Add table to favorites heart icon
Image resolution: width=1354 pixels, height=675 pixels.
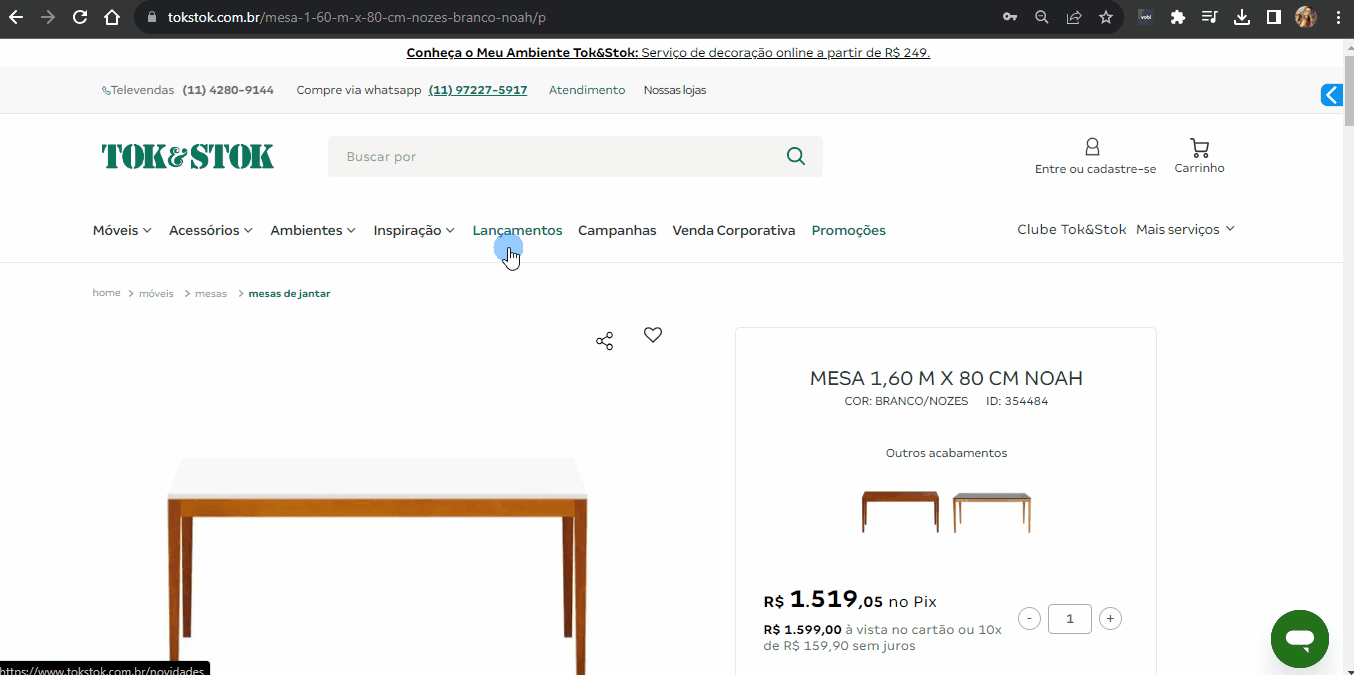pos(653,335)
